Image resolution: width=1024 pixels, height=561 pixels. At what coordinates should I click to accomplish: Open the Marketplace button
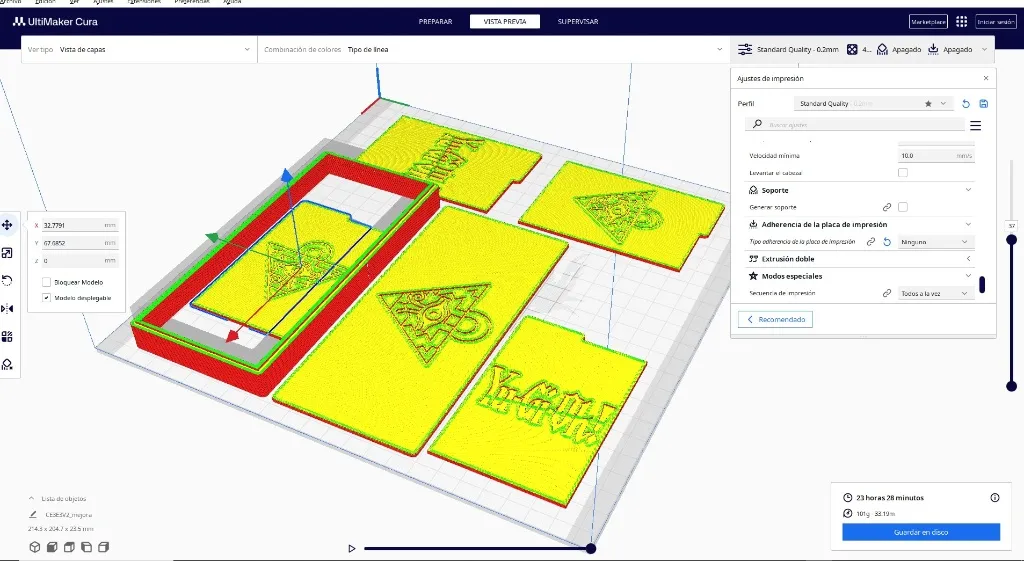(x=928, y=22)
